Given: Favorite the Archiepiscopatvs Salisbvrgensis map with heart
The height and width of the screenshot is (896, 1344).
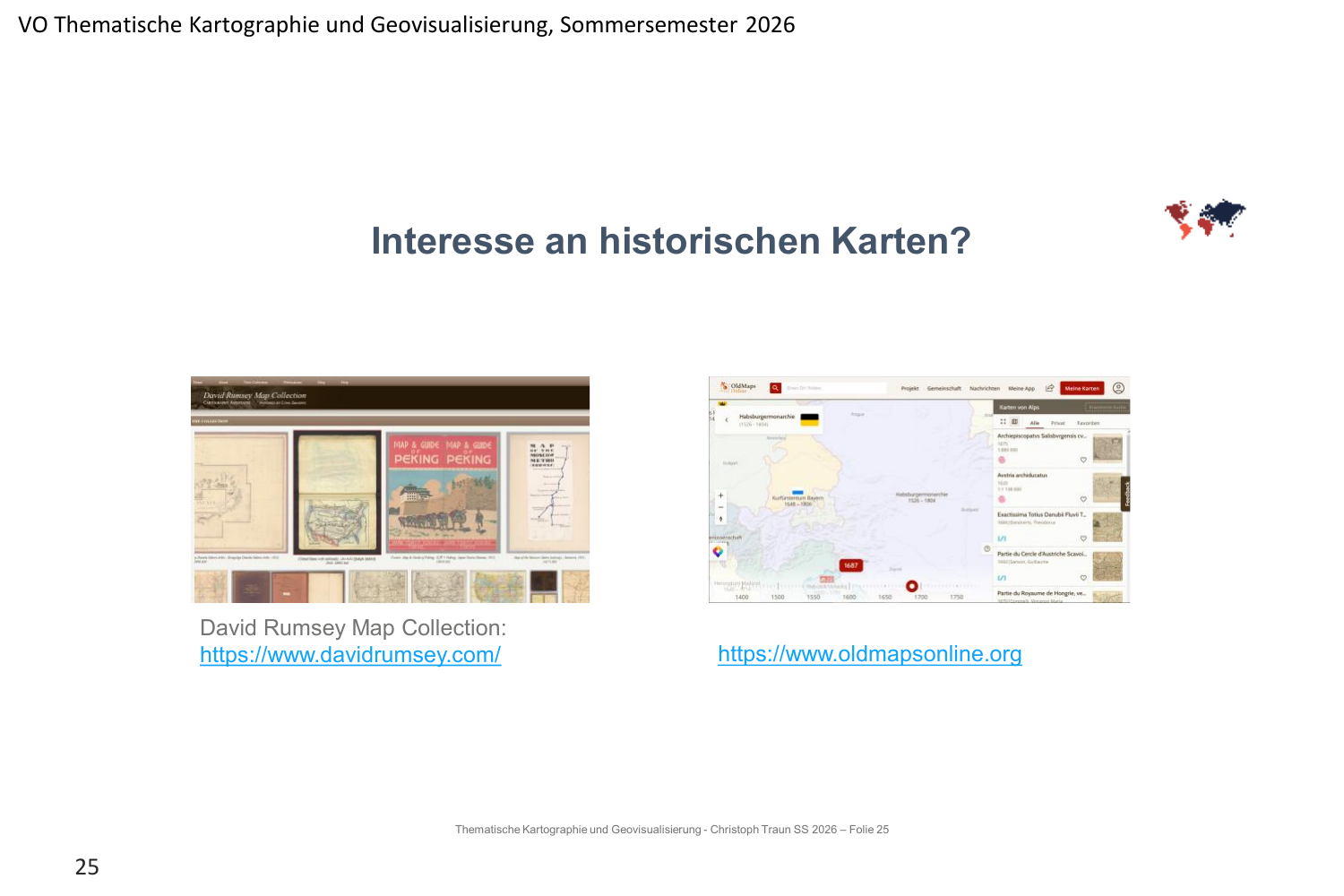Looking at the screenshot, I should click(x=1083, y=460).
